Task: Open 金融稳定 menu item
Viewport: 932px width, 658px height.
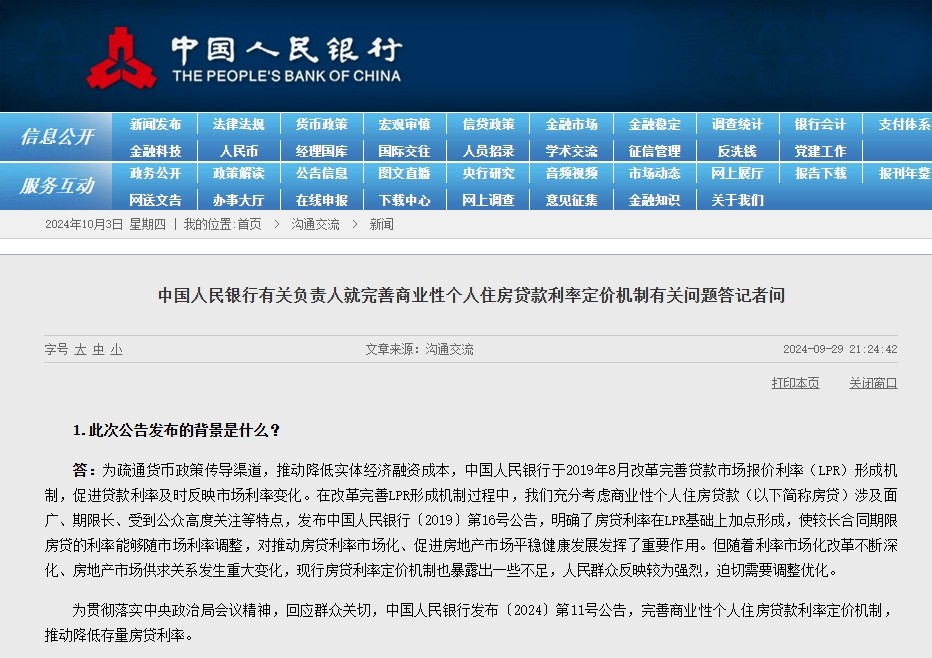Action: 654,124
